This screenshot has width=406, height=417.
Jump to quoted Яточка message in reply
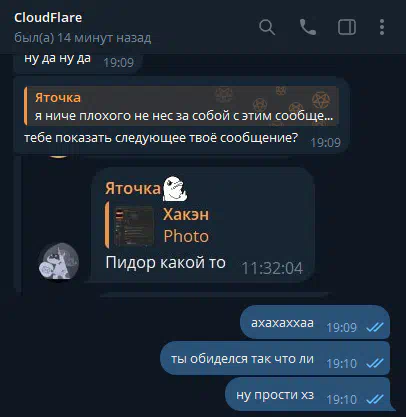(x=181, y=106)
